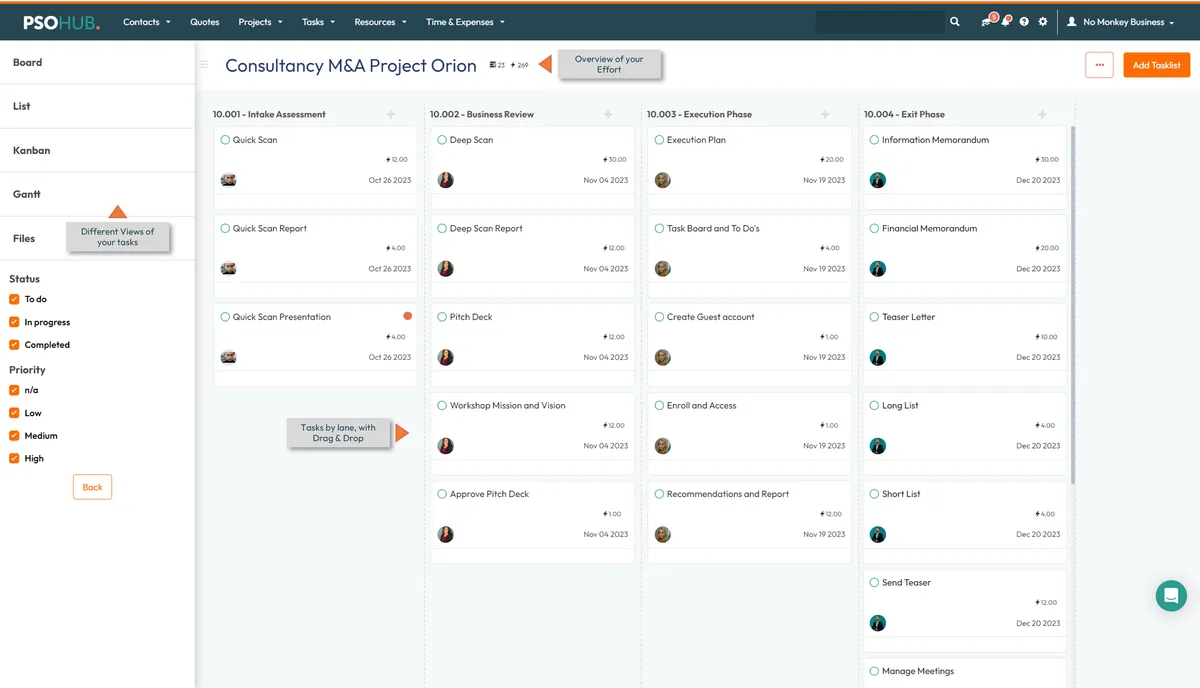Open the live chat bubble widget
Screen dimensions: 1200x688
click(1171, 595)
